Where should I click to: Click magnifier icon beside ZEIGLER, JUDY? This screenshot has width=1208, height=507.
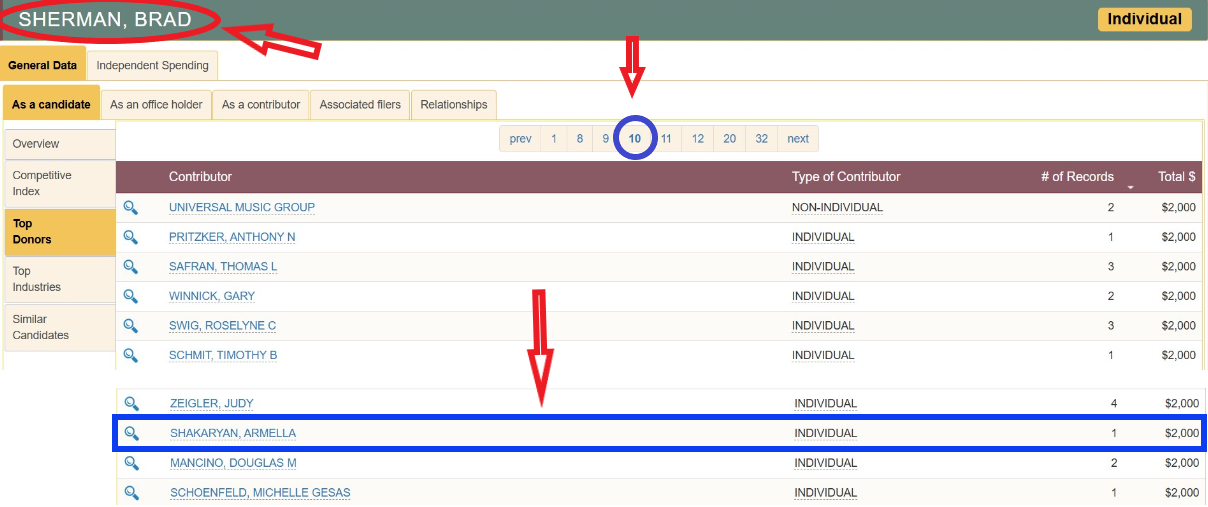[131, 404]
